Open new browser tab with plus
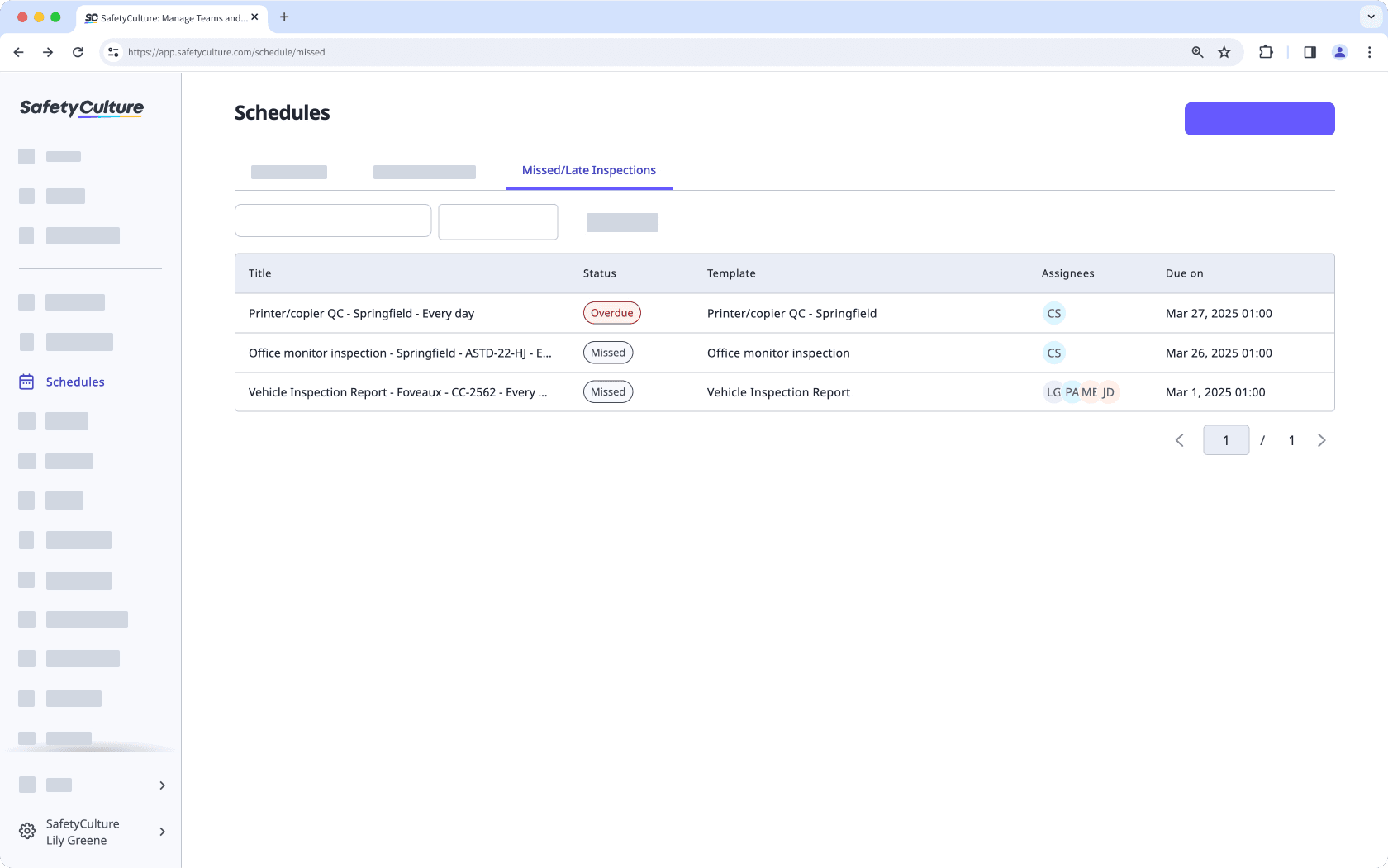 [284, 17]
